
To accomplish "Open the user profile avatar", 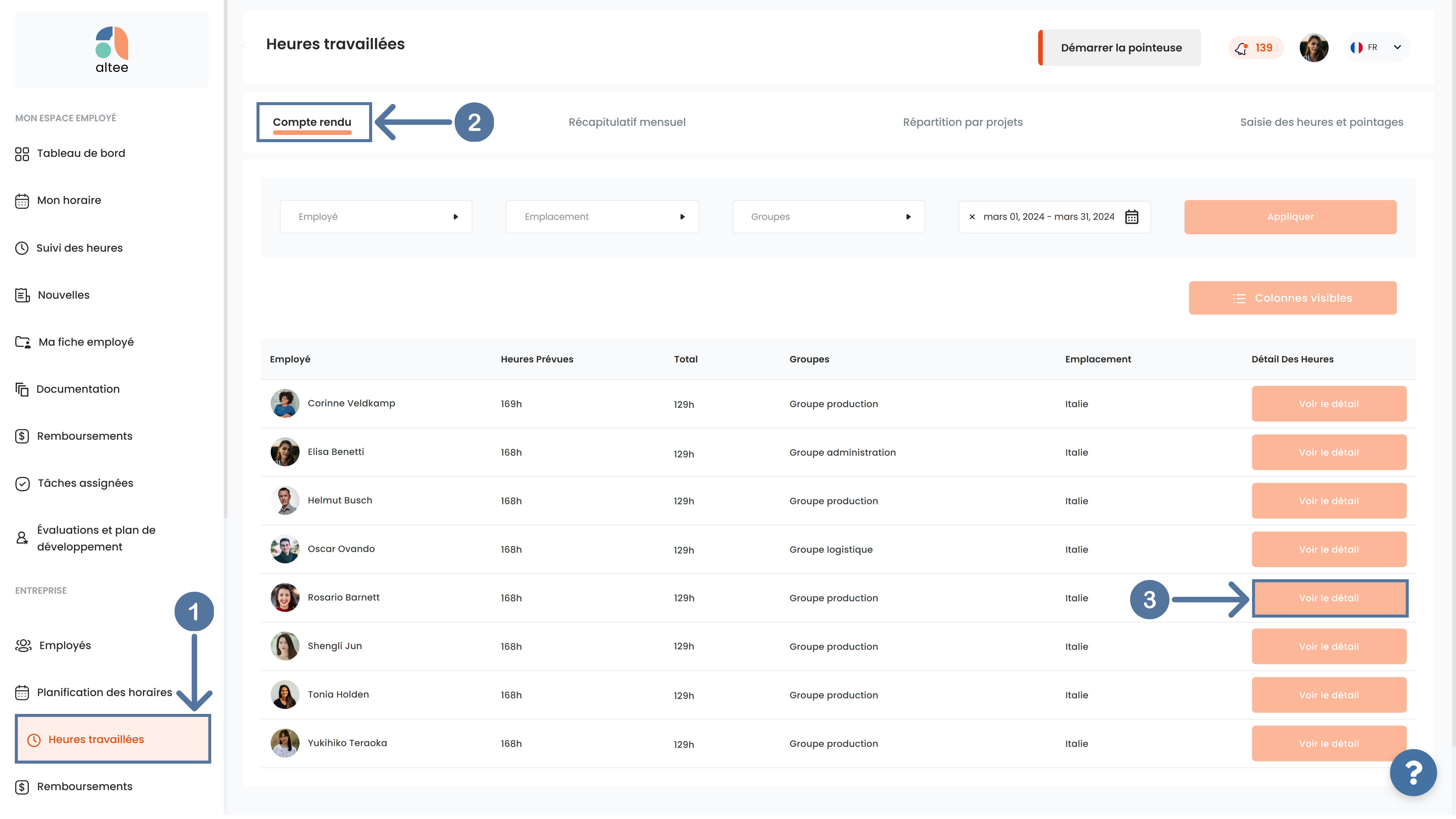I will tap(1314, 48).
